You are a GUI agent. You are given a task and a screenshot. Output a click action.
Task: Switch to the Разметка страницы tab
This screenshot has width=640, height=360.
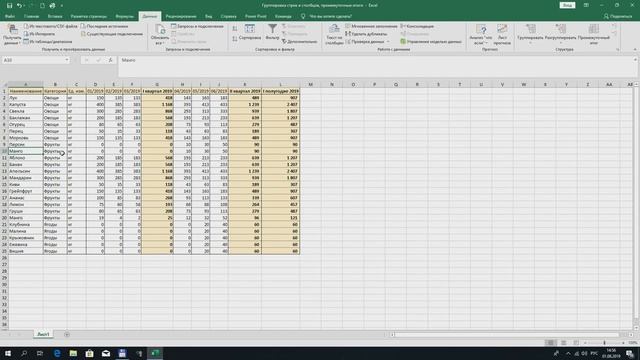[x=89, y=16]
